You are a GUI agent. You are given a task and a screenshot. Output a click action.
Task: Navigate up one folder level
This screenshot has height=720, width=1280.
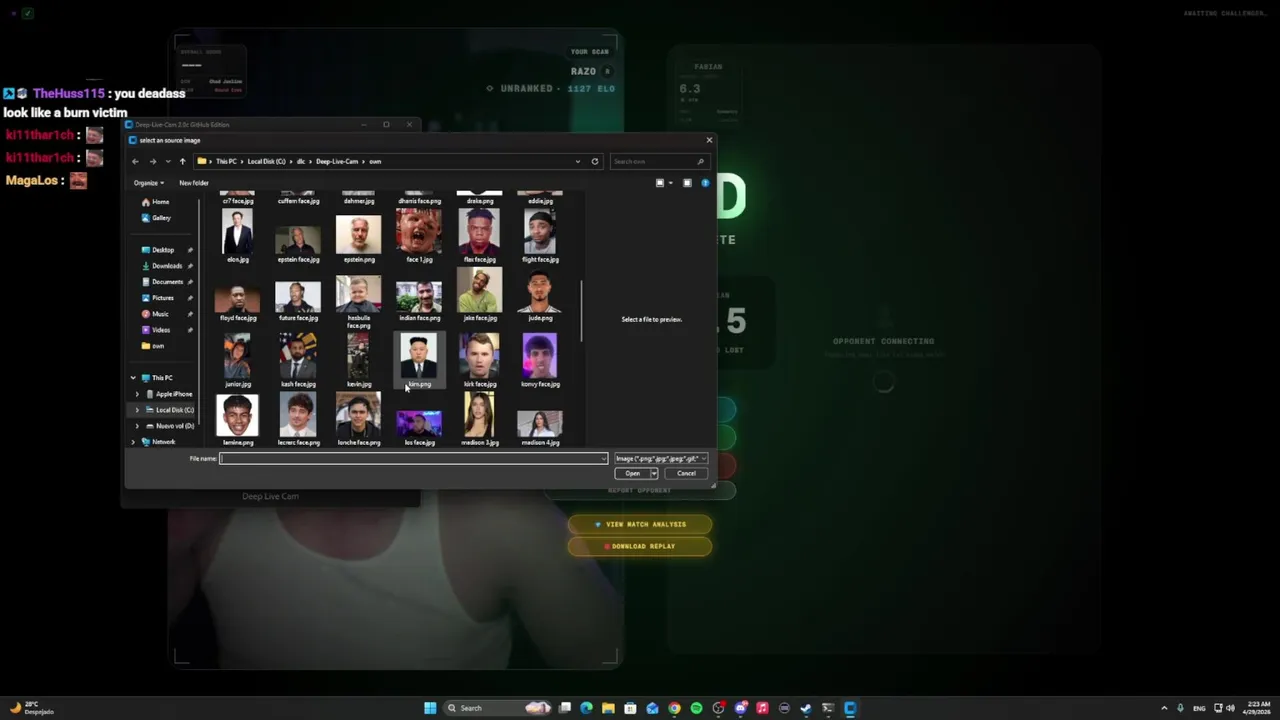(182, 161)
